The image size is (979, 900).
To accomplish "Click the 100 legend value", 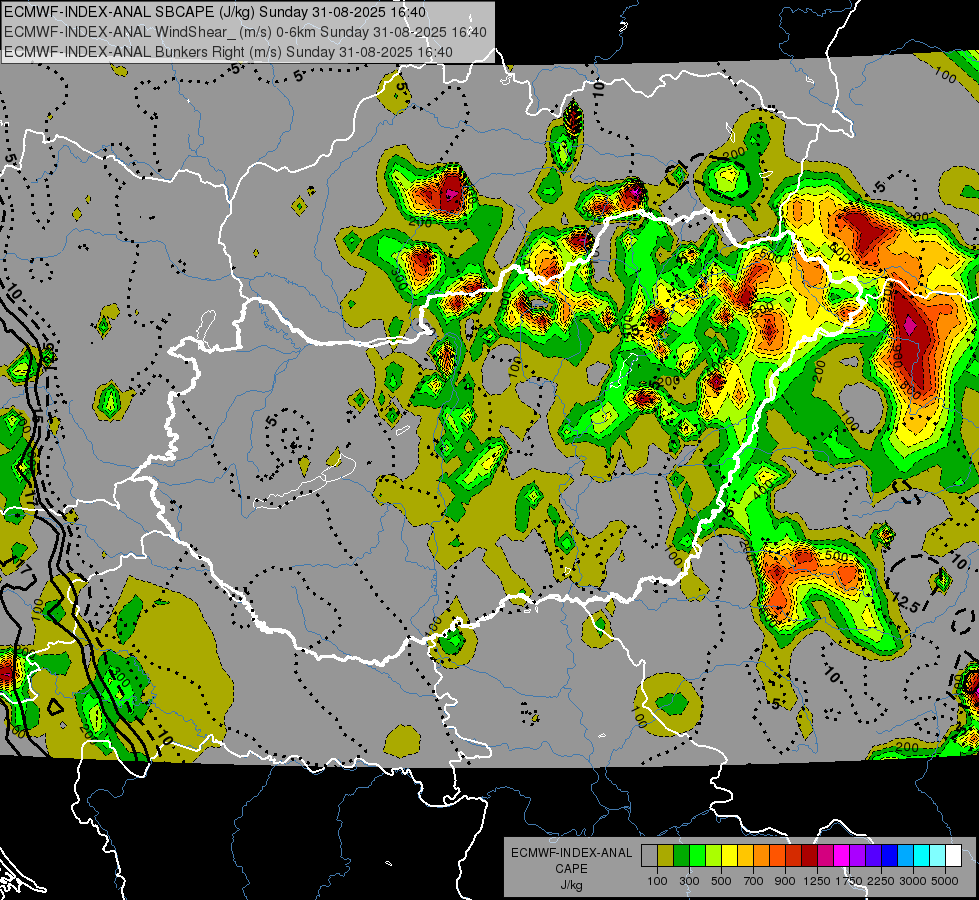I will click(657, 881).
